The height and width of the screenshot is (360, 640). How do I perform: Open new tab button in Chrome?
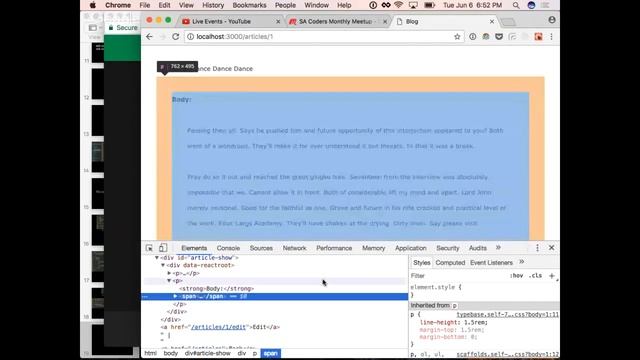(508, 22)
